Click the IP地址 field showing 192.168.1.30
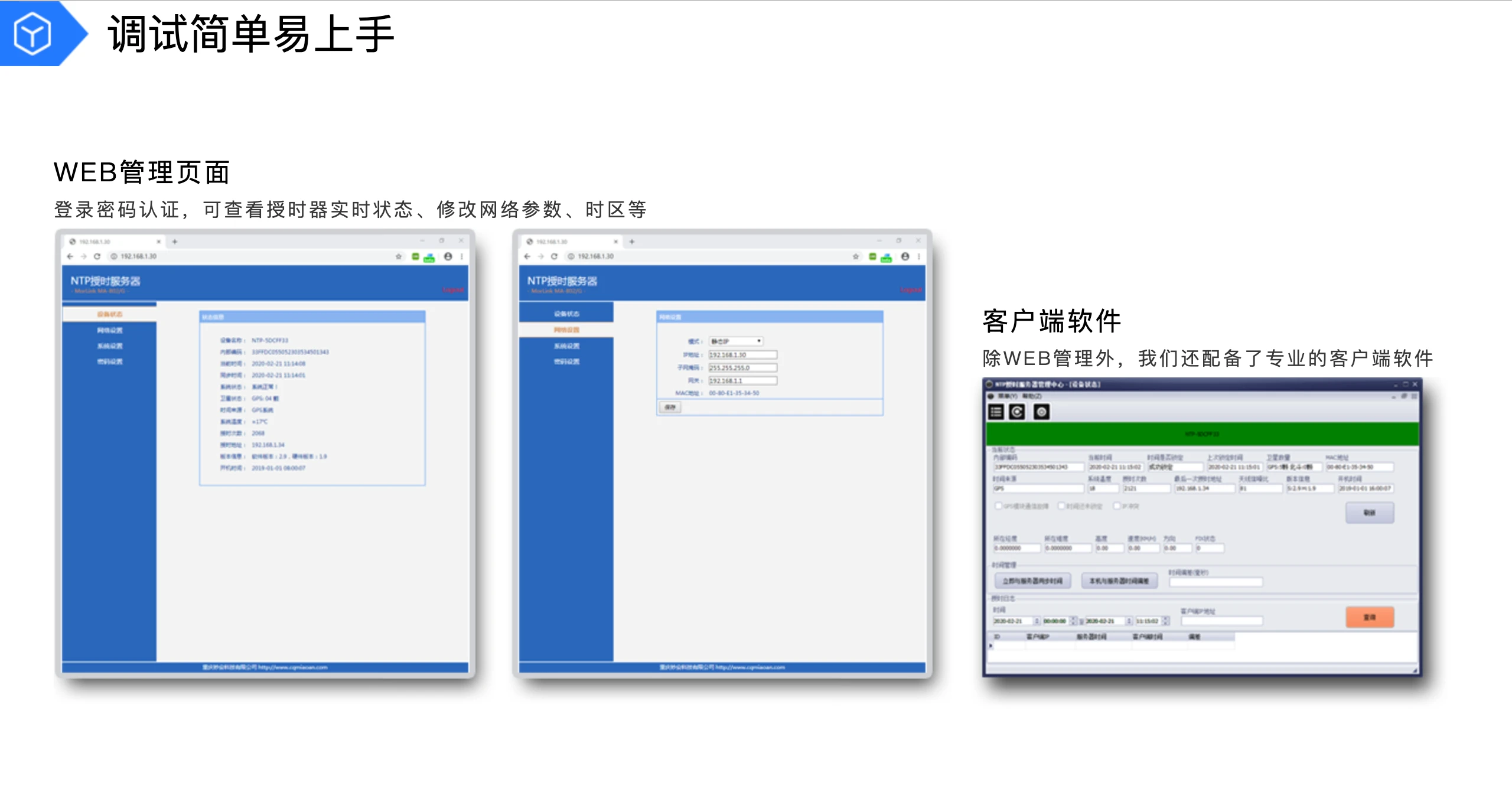The width and height of the screenshot is (1512, 792). (x=743, y=355)
